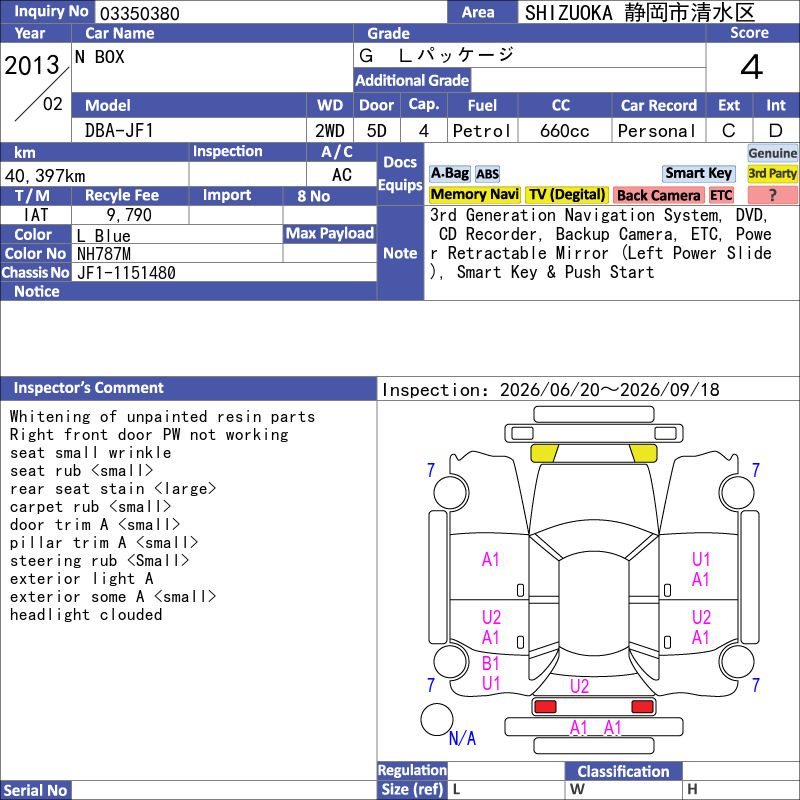
Task: Click the score value 4
Action: point(752,67)
